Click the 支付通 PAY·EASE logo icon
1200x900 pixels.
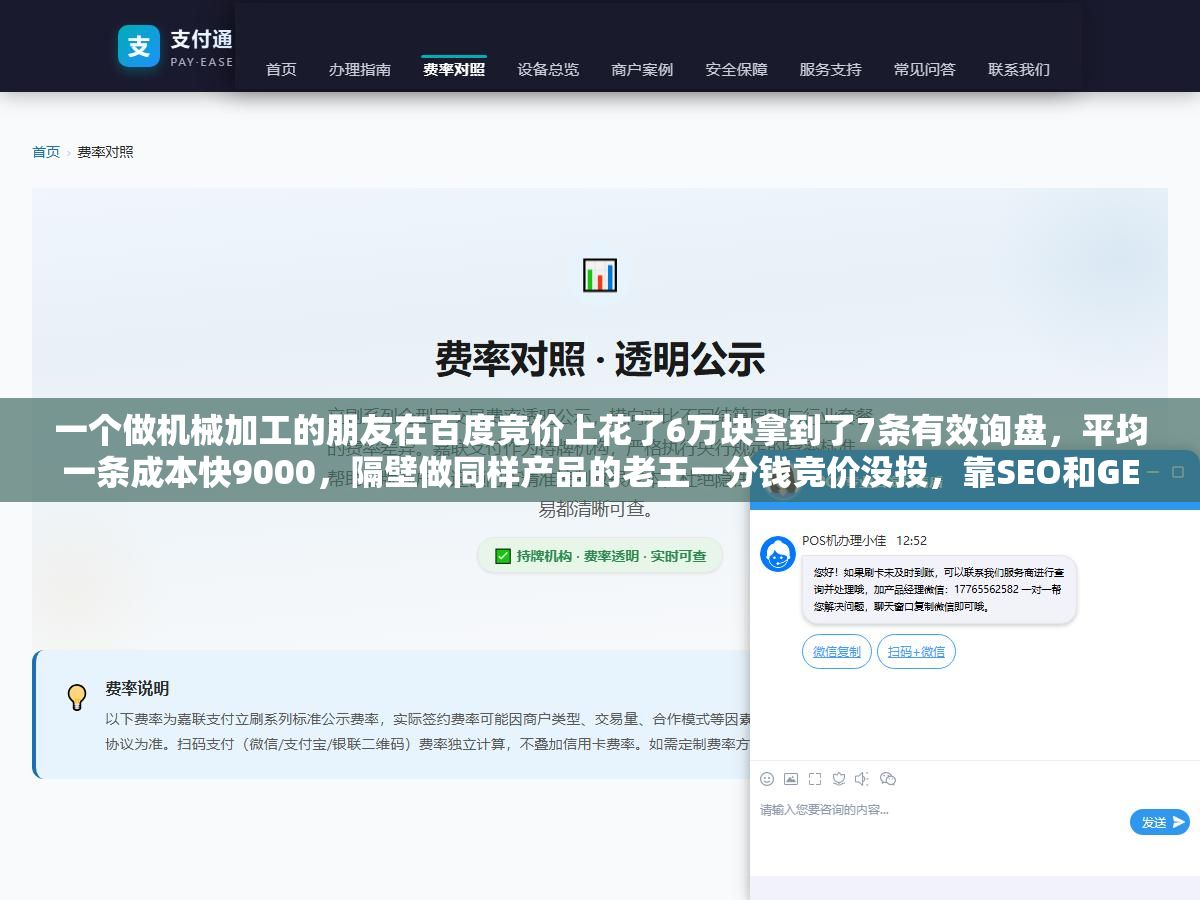pyautogui.click(x=139, y=46)
